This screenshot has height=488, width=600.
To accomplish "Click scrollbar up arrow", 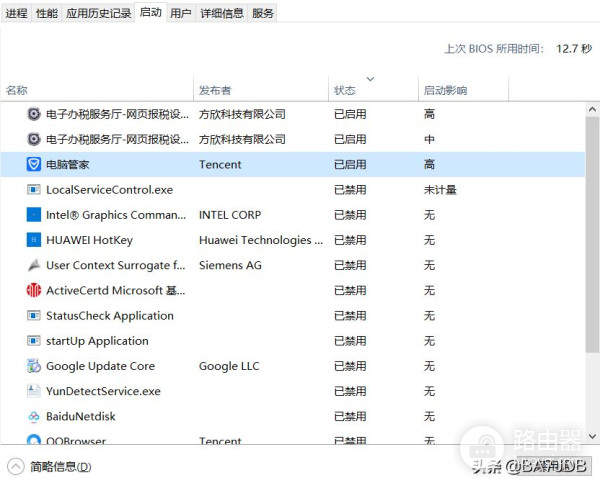I will (x=592, y=109).
